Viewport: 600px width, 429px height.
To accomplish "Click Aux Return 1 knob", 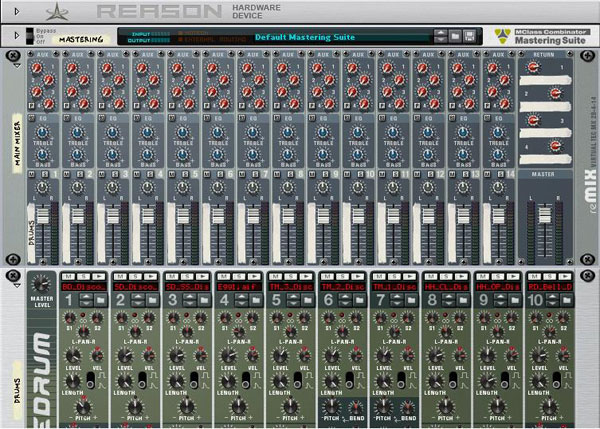I will pyautogui.click(x=533, y=68).
